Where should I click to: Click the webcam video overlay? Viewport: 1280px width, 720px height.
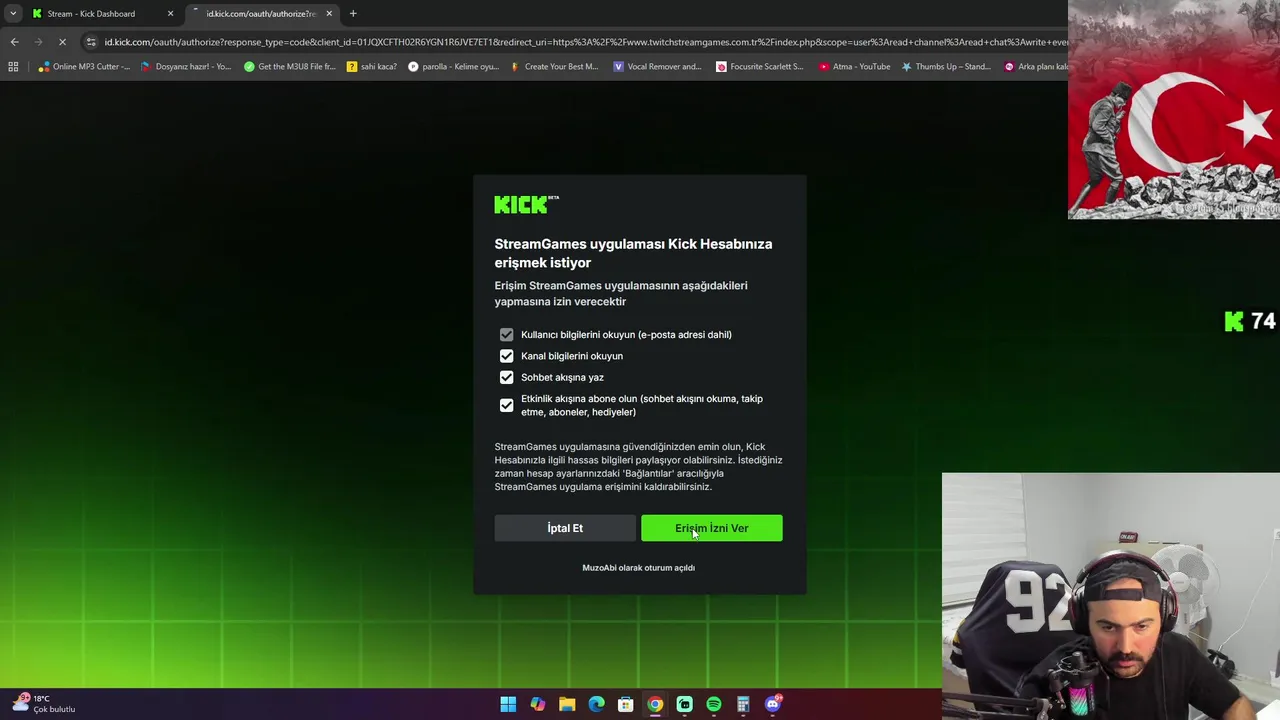(1111, 596)
